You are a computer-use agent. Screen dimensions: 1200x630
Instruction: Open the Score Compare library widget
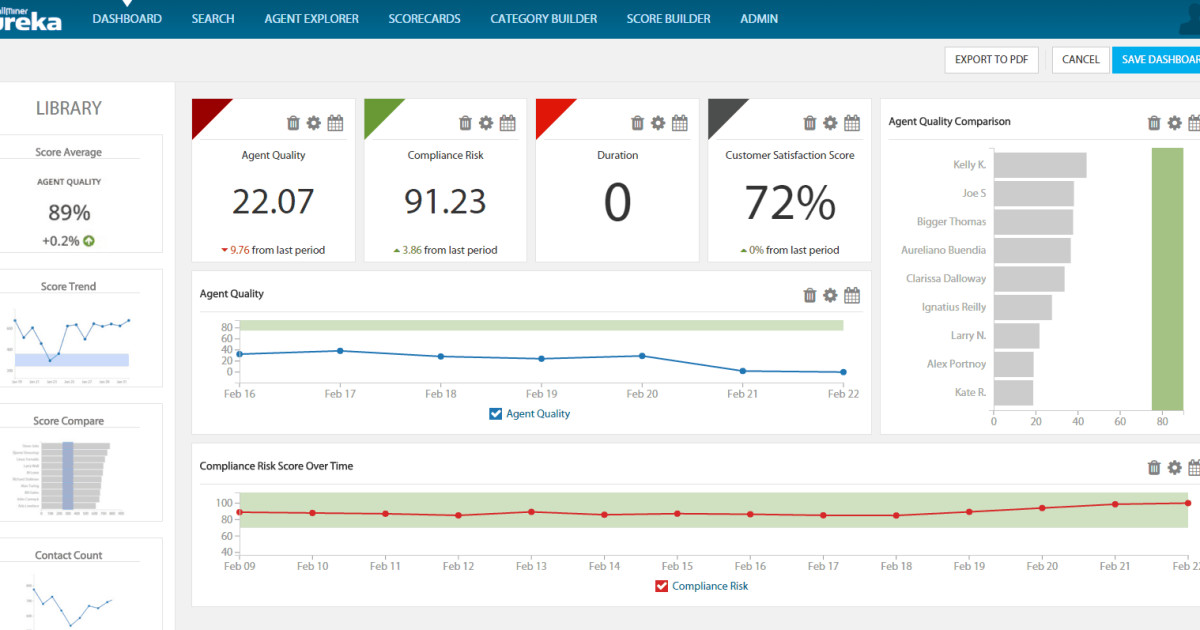pos(80,462)
